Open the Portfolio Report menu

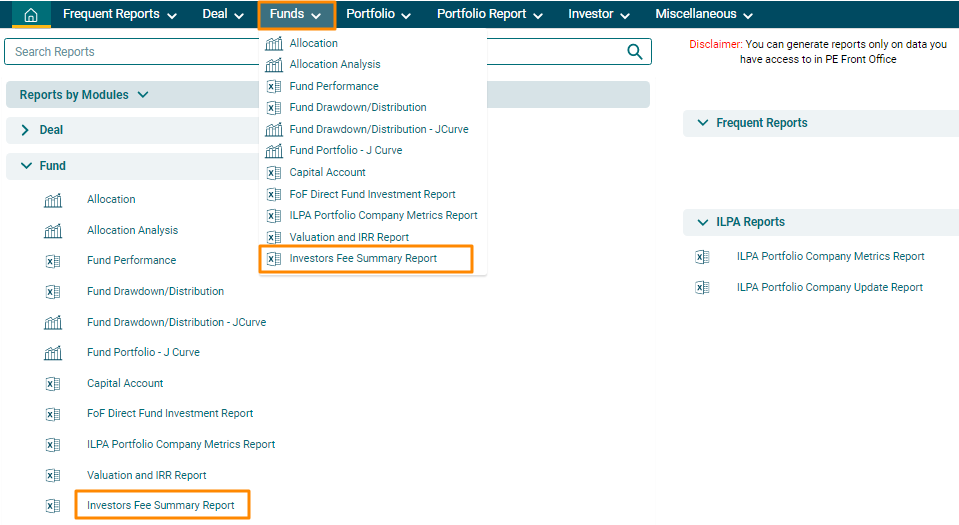[489, 15]
